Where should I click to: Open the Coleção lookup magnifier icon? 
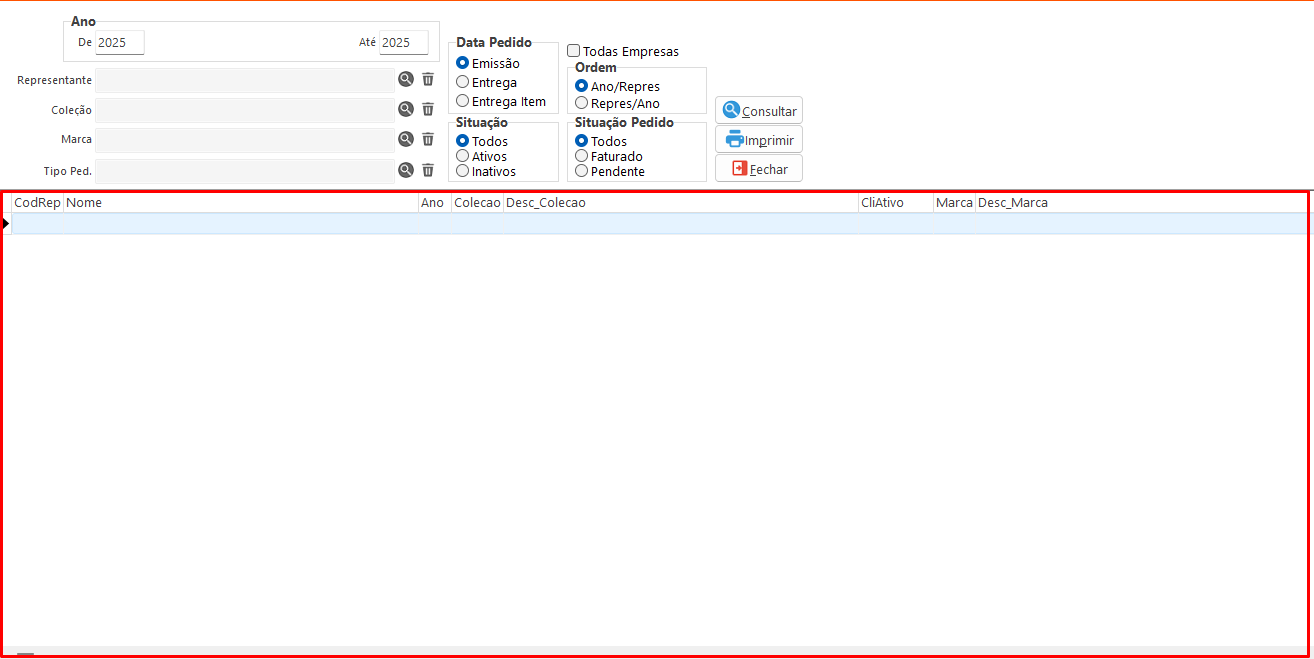pos(406,110)
